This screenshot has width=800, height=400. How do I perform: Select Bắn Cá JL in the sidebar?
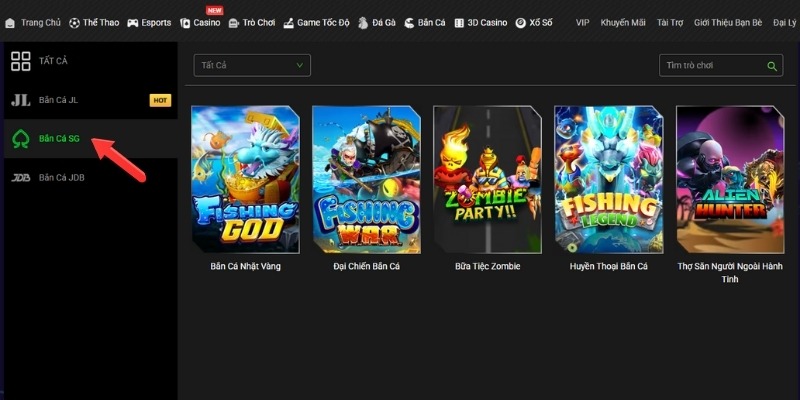coord(91,100)
